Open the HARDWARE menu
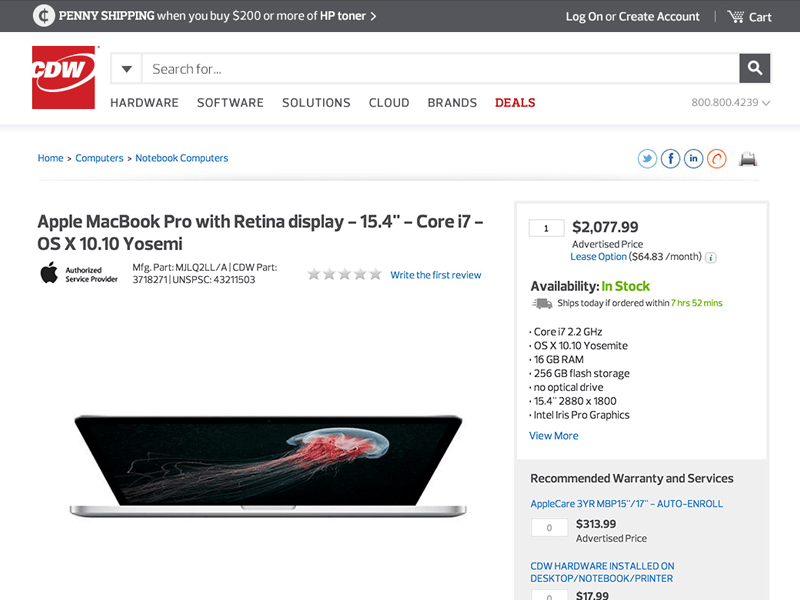This screenshot has width=800, height=600. point(144,103)
